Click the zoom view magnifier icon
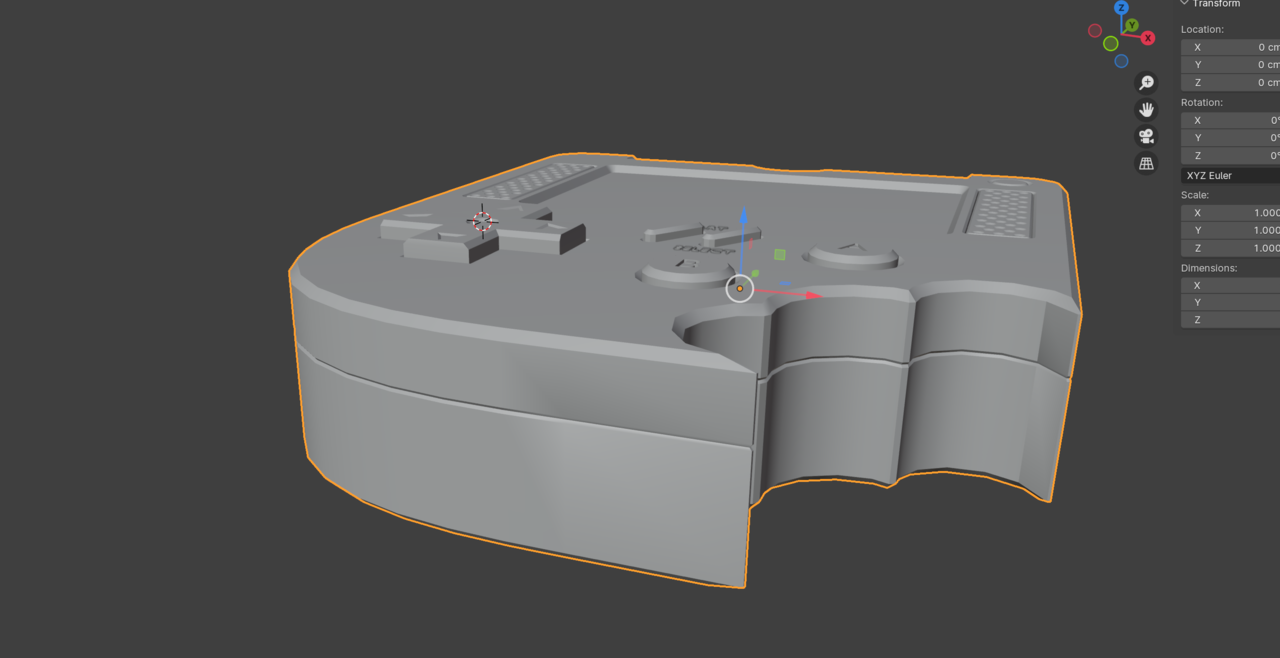This screenshot has width=1280, height=658. pyautogui.click(x=1147, y=83)
